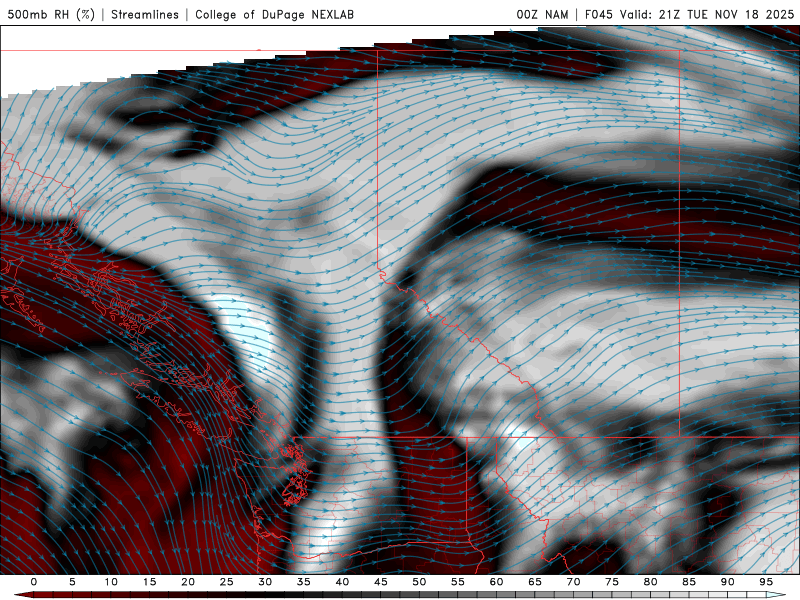Click the "Streamlines" label in the header
The width and height of the screenshot is (800, 600).
coord(145,14)
